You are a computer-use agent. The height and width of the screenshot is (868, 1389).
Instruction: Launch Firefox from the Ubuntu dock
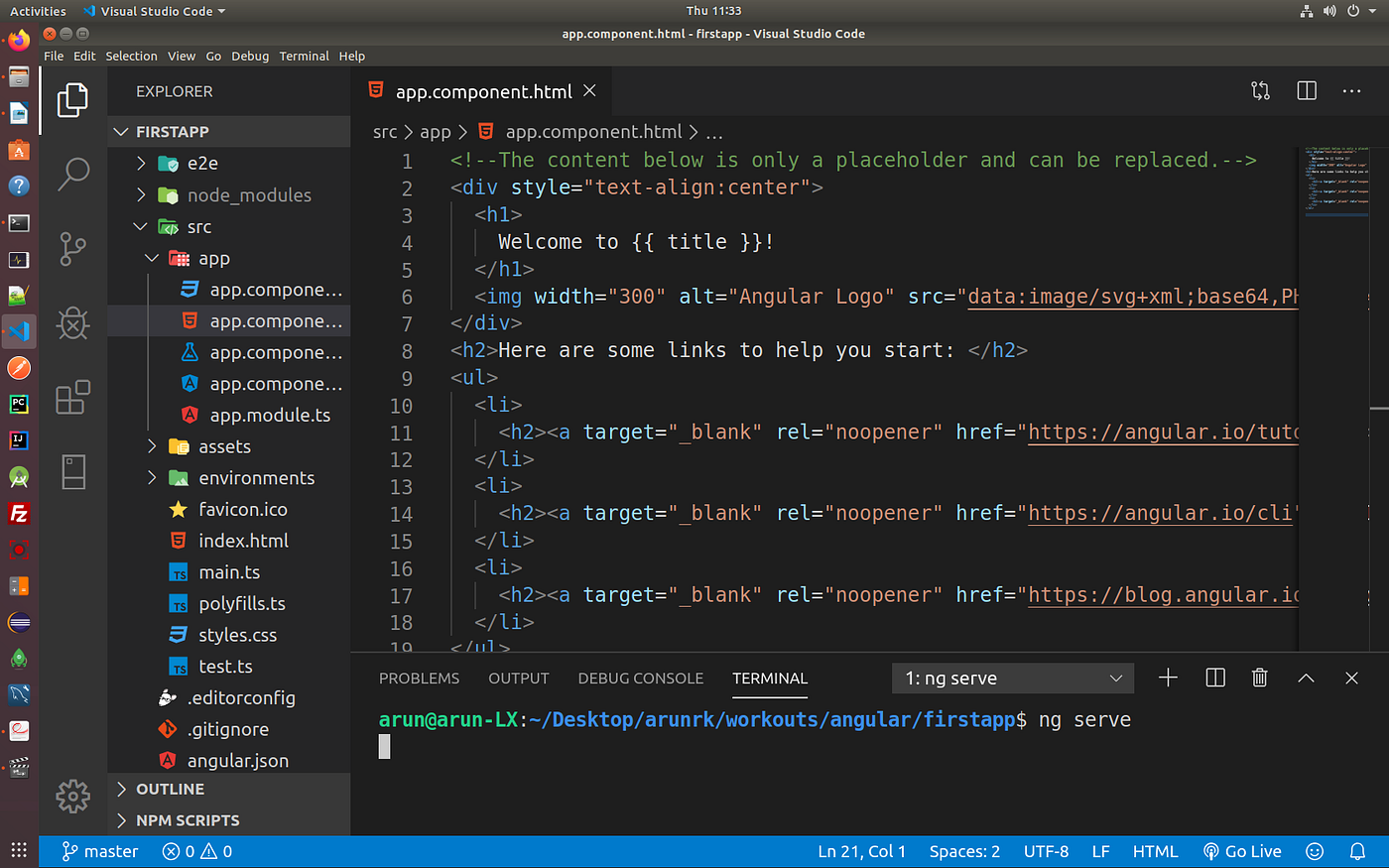[x=18, y=39]
